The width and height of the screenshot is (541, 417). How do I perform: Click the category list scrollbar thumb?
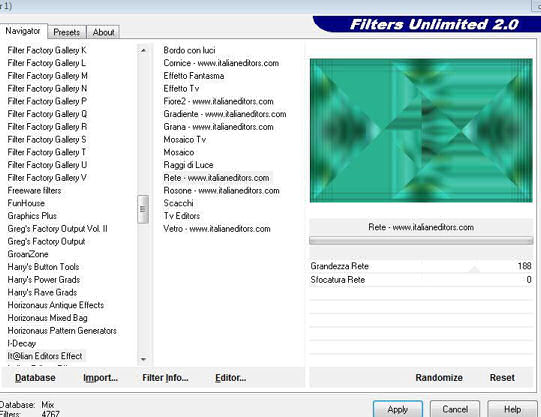(143, 209)
